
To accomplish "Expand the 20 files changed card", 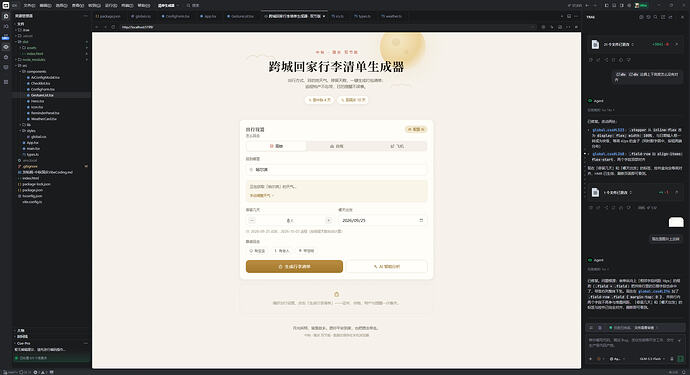I will [x=677, y=44].
